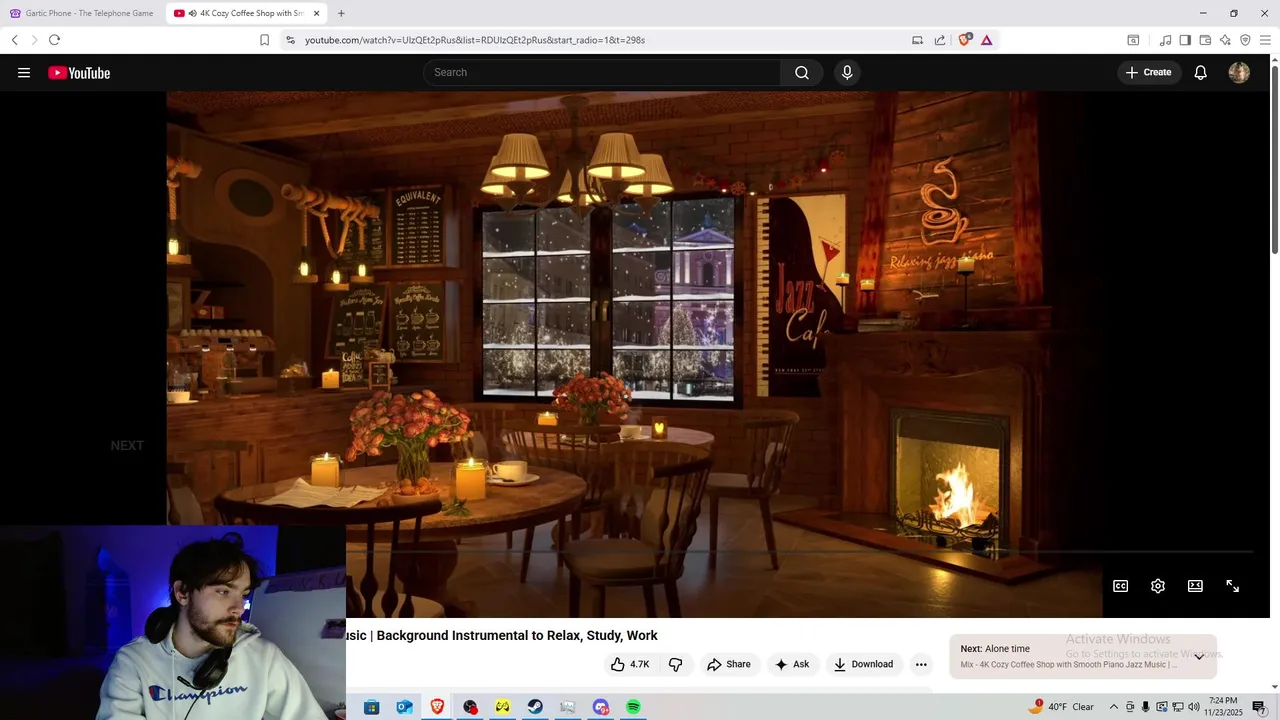The image size is (1280, 720).
Task: Expand the Next: Alone time playlist panel
Action: (1199, 657)
